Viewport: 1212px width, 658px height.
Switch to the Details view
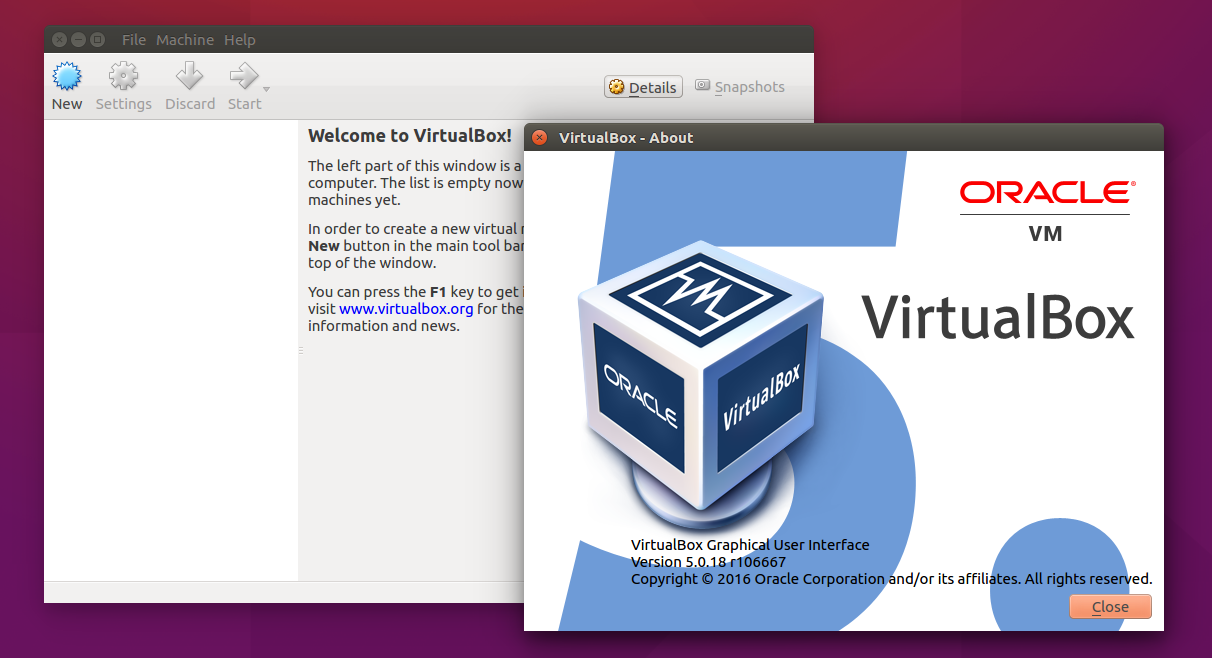(x=643, y=87)
